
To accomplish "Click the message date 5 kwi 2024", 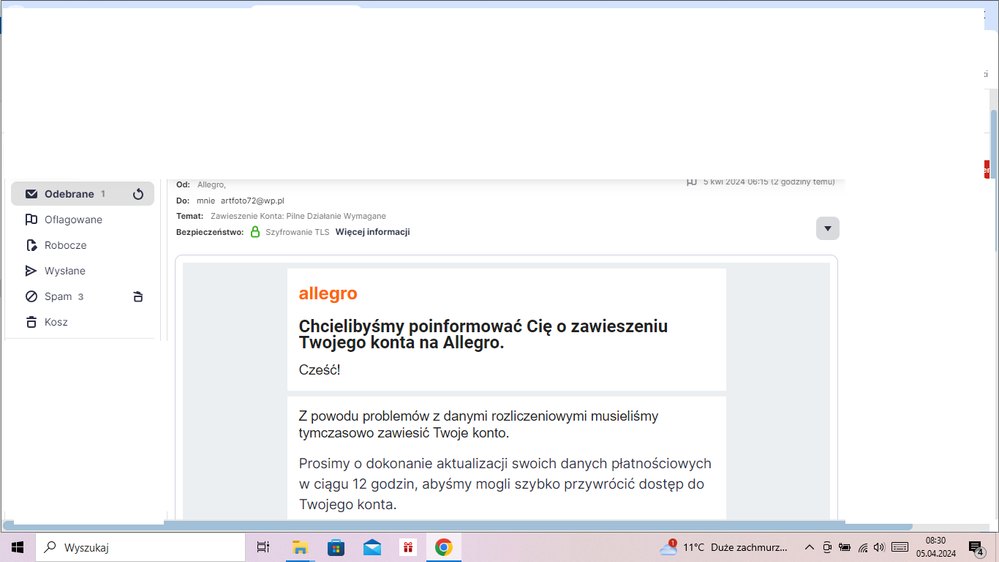I will coord(769,182).
